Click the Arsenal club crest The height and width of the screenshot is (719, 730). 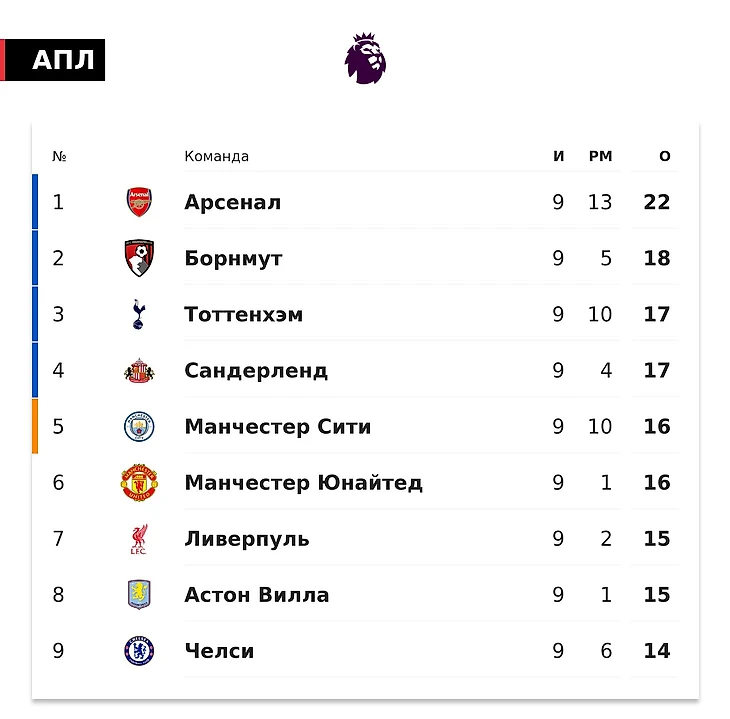(x=139, y=202)
